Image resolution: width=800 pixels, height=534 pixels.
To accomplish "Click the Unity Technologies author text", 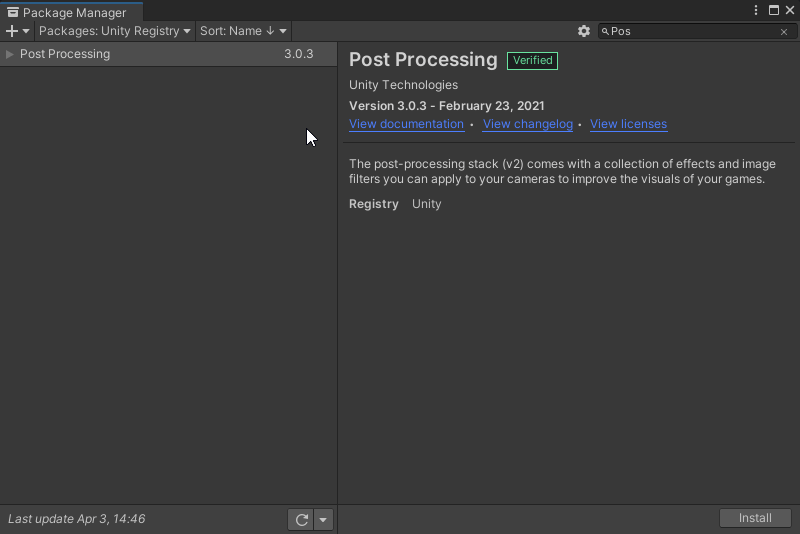I will (403, 85).
